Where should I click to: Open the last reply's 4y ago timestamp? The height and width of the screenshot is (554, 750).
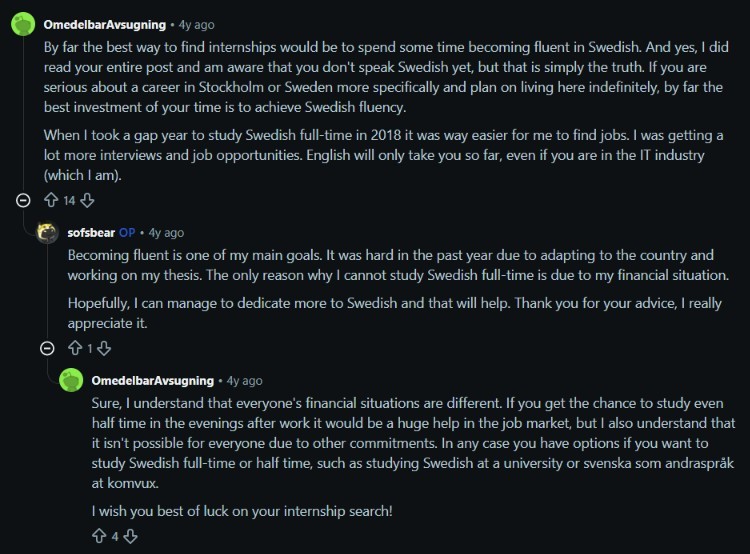point(244,380)
